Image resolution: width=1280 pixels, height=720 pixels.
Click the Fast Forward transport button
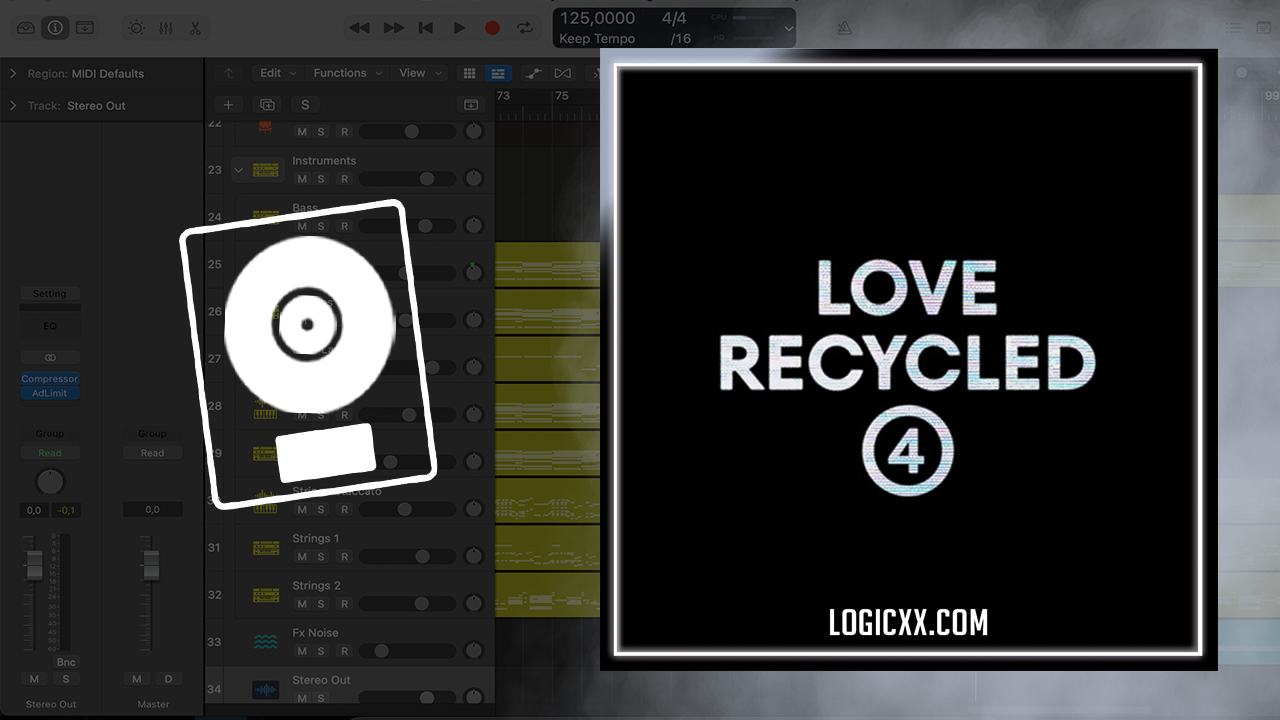[x=394, y=28]
